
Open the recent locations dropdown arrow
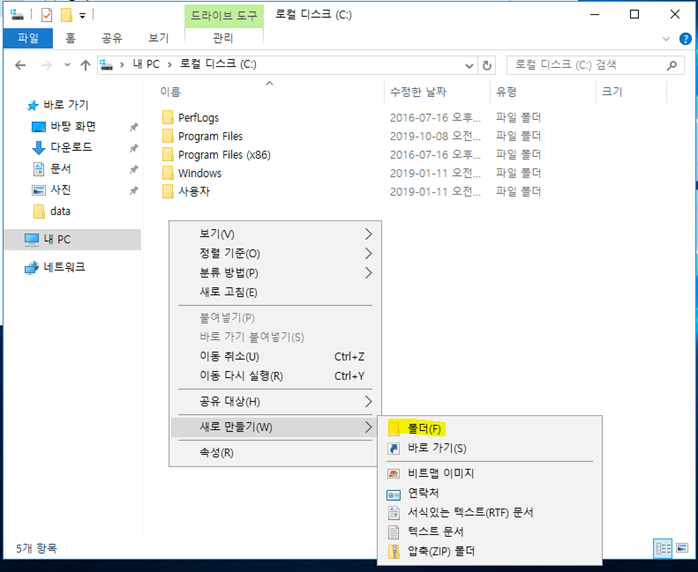(x=67, y=65)
